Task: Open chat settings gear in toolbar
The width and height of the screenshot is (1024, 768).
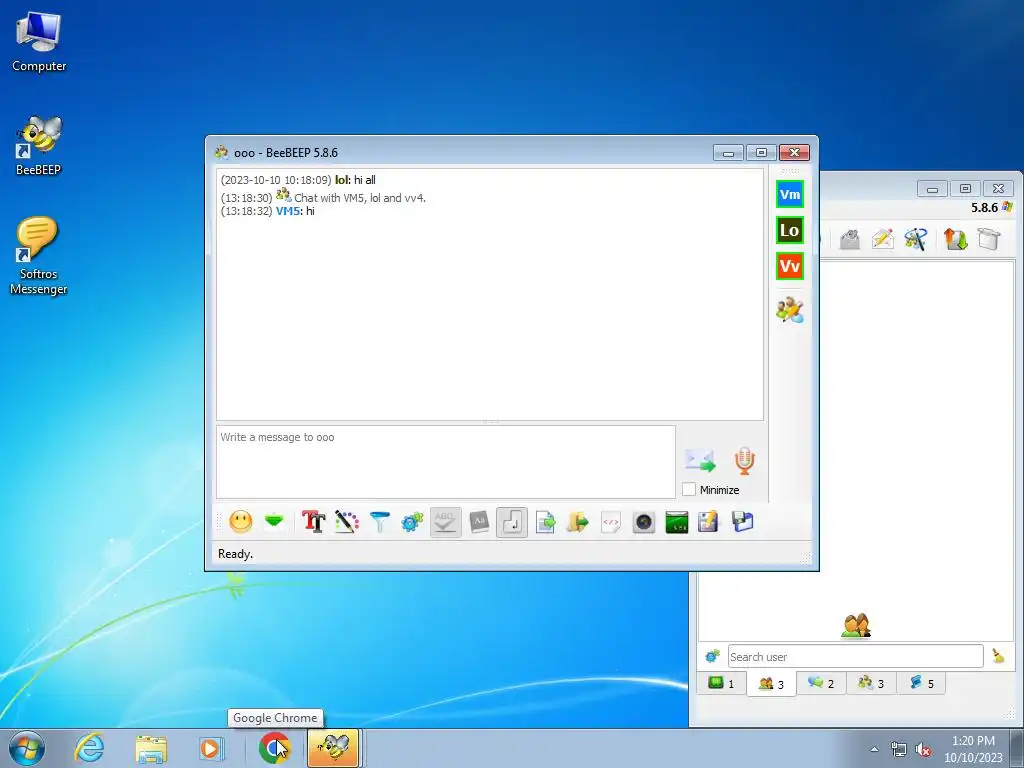Action: [412, 522]
